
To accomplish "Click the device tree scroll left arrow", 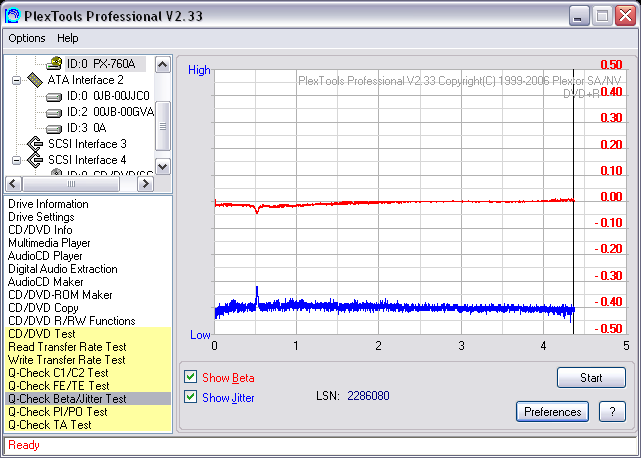I will (x=13, y=184).
